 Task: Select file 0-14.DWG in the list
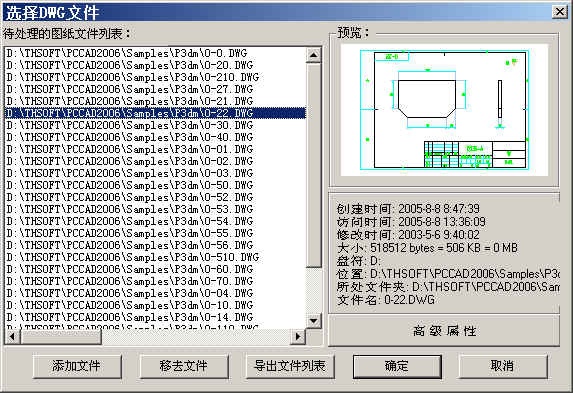click(156, 317)
